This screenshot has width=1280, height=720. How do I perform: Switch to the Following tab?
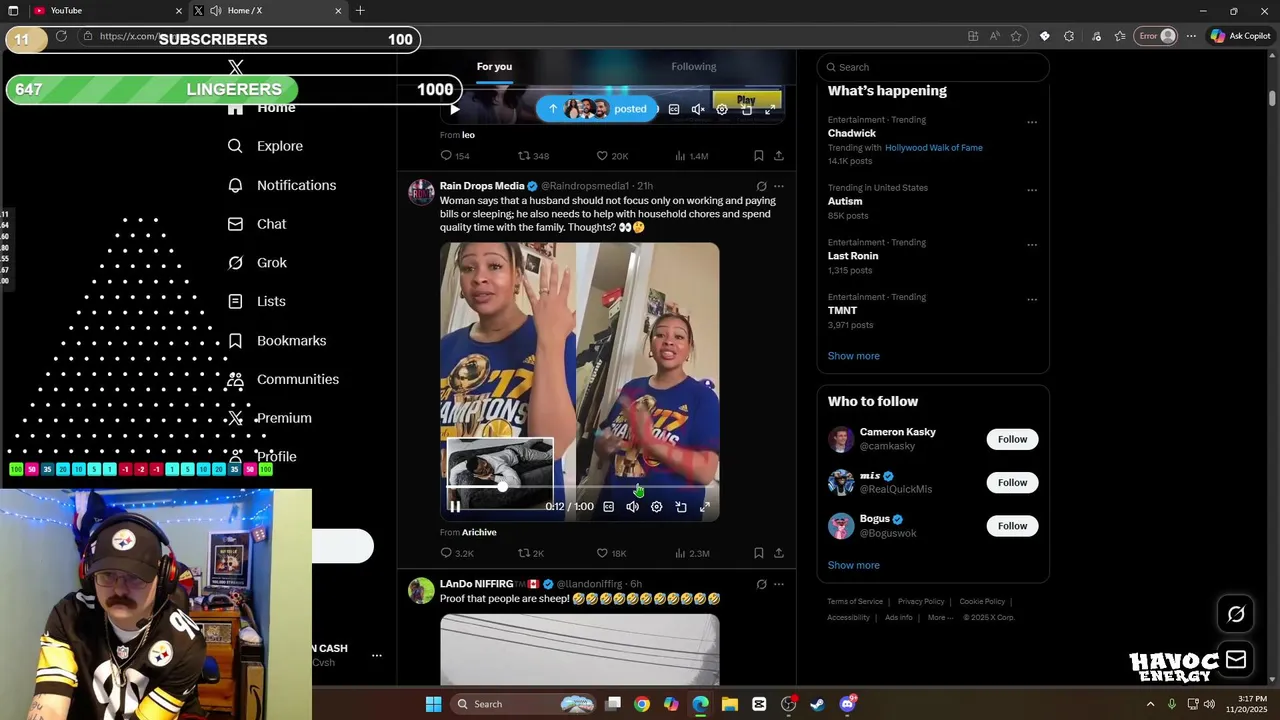[x=693, y=67]
